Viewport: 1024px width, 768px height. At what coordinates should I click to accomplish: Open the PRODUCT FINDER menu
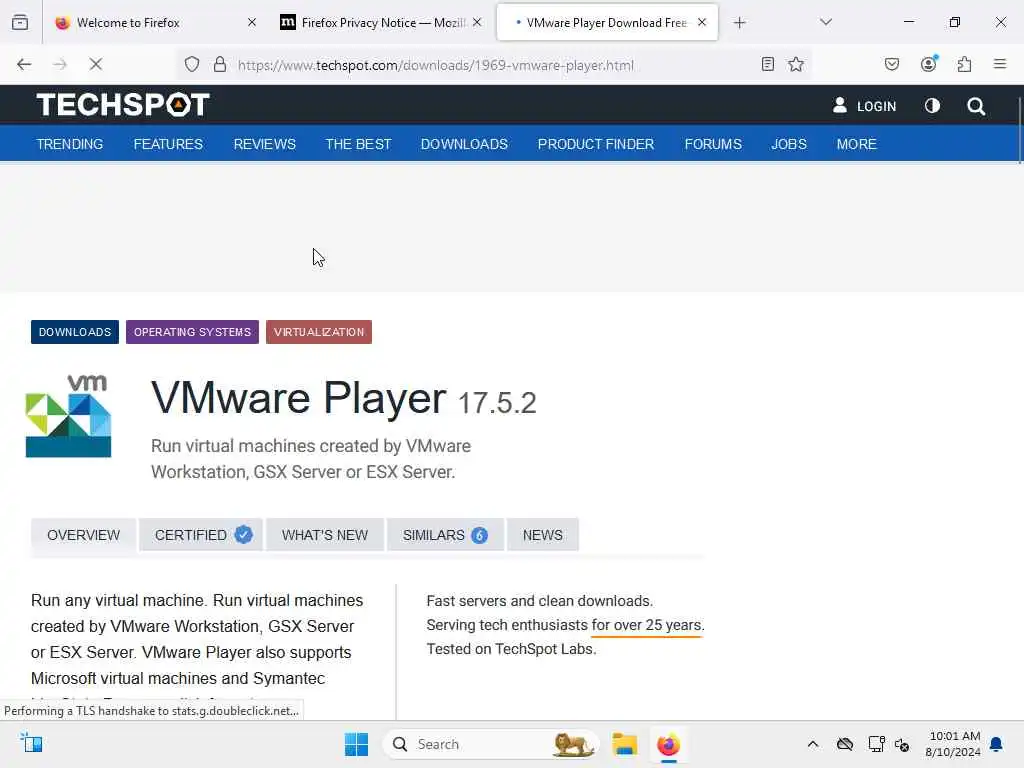pyautogui.click(x=596, y=144)
